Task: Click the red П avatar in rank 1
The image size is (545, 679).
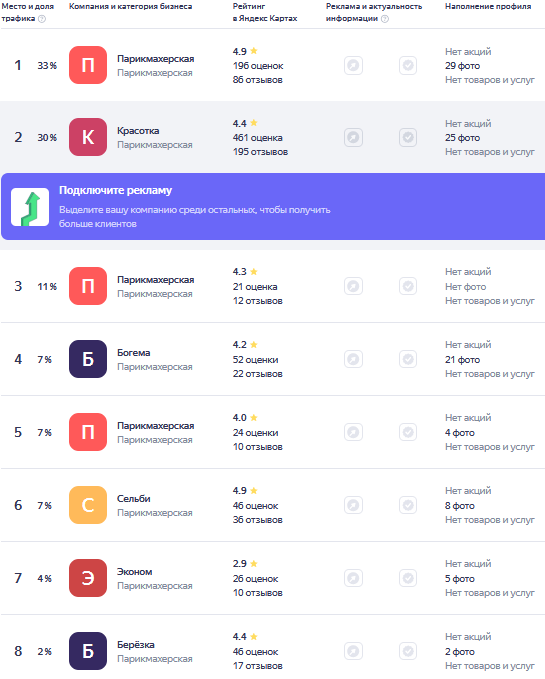Action: (88, 65)
